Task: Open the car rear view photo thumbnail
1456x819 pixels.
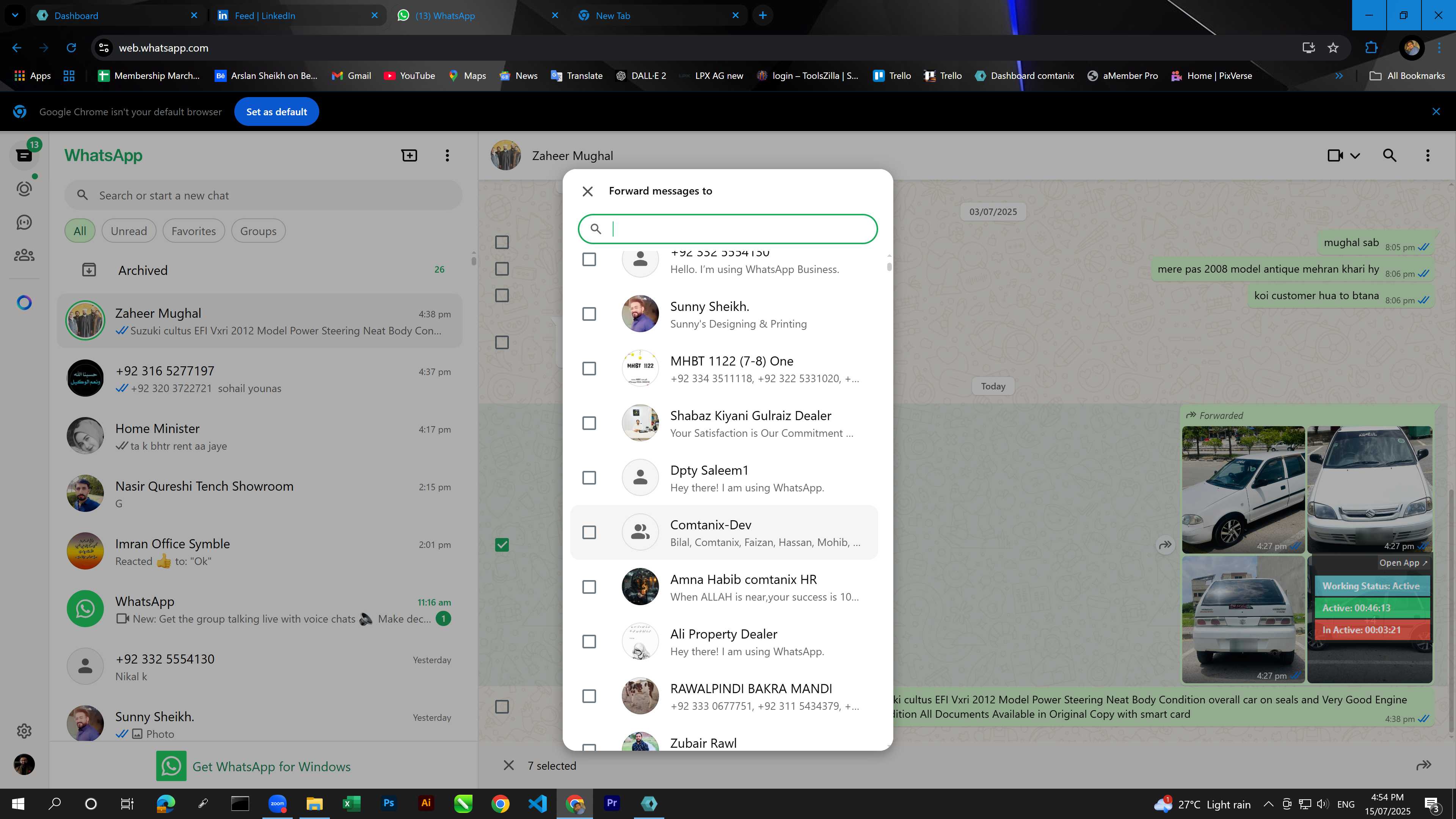Action: pos(1243,620)
